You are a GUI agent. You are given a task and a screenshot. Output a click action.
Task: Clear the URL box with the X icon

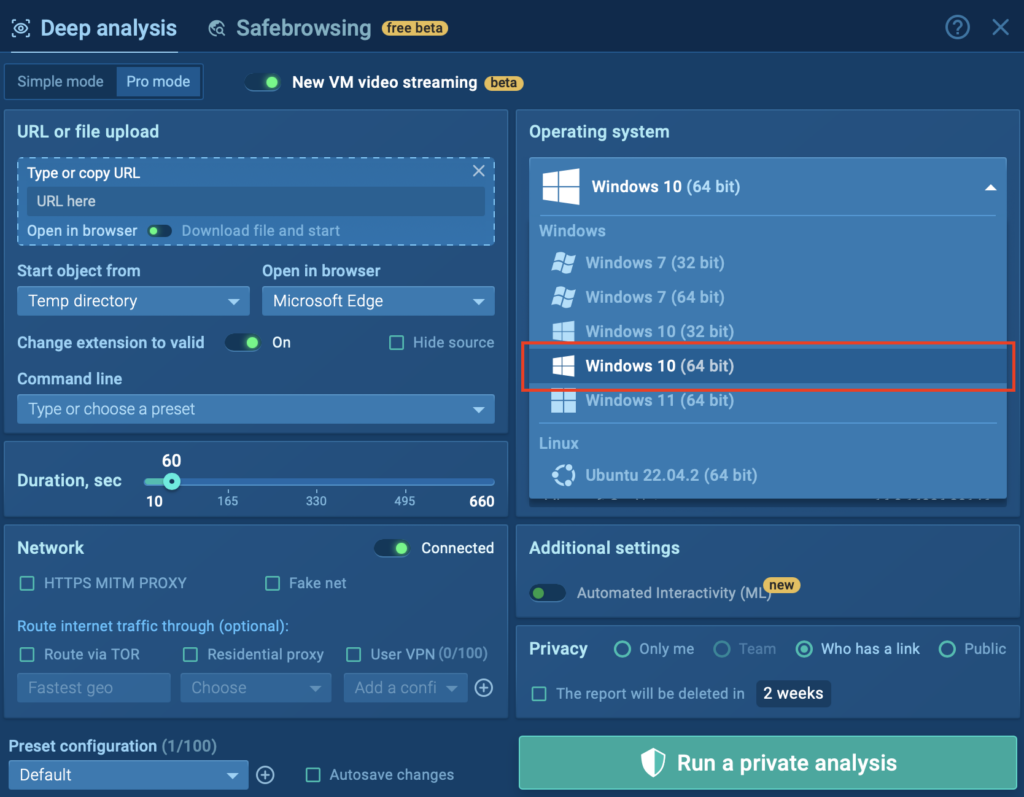coord(478,171)
